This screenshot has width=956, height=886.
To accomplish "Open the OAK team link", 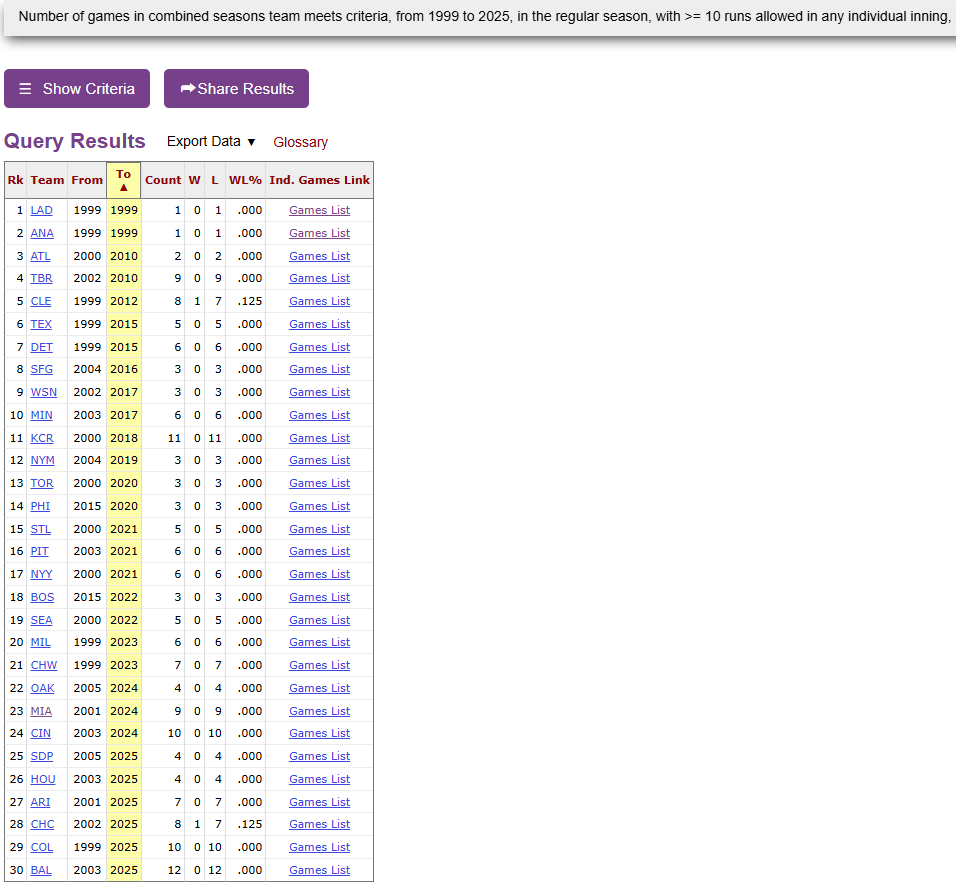I will pos(43,688).
